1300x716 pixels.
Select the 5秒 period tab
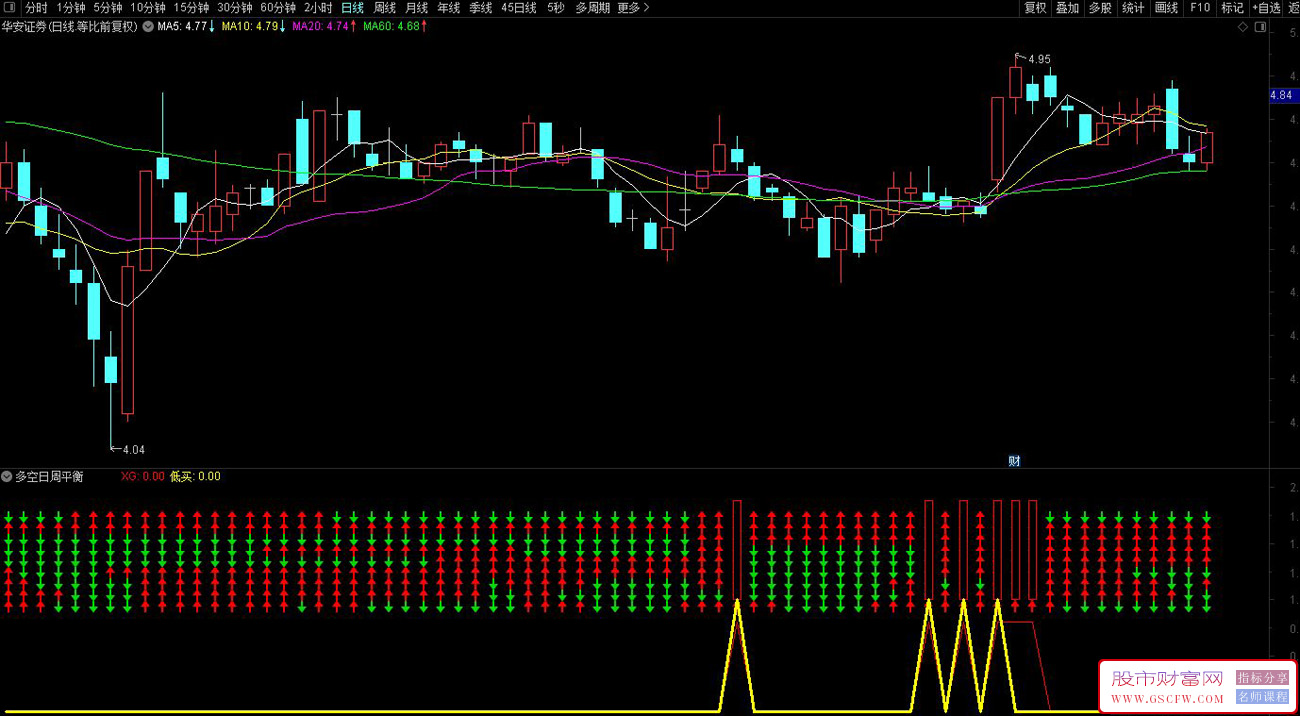pyautogui.click(x=555, y=8)
